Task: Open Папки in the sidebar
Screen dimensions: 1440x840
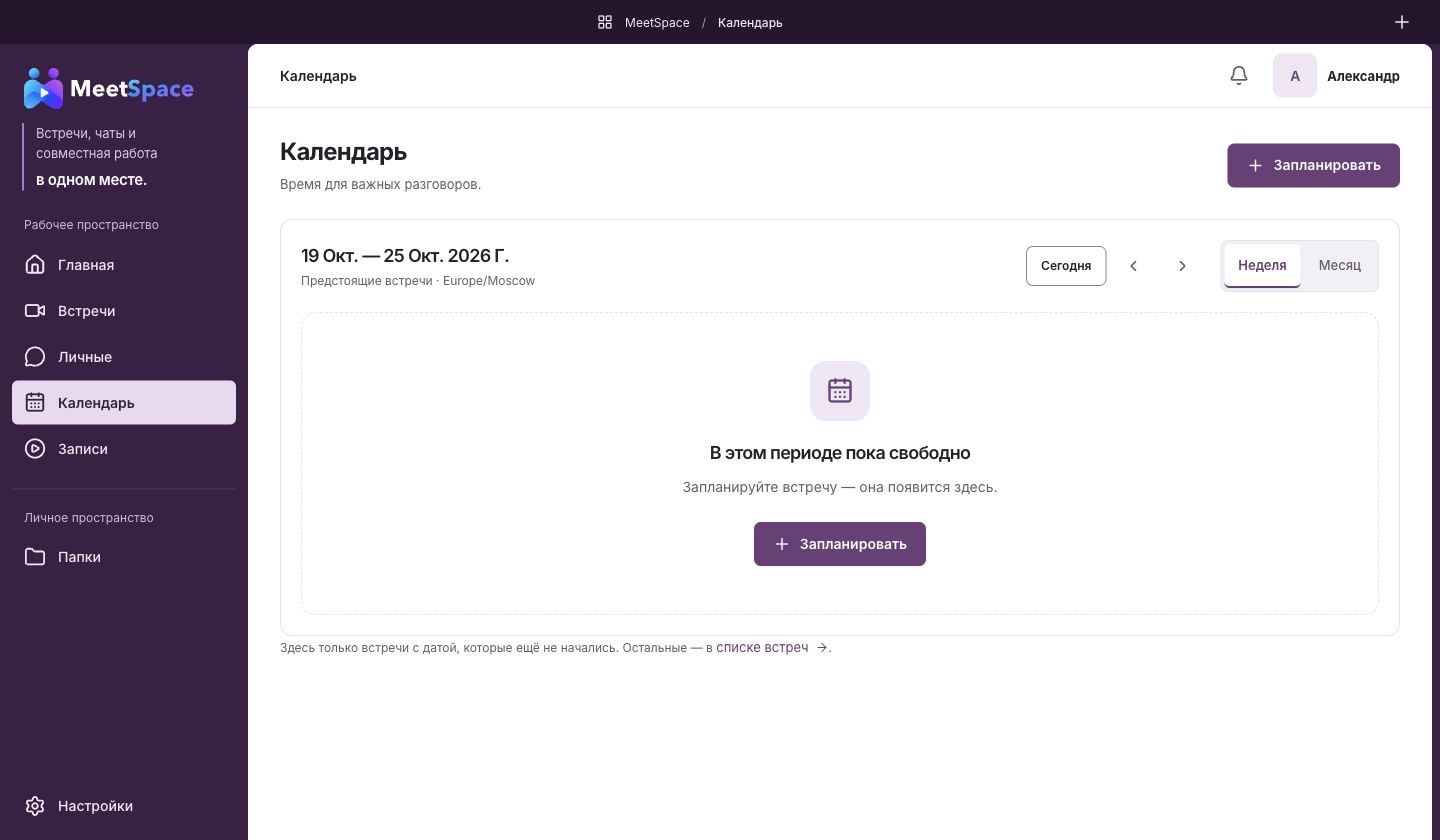Action: tap(124, 557)
